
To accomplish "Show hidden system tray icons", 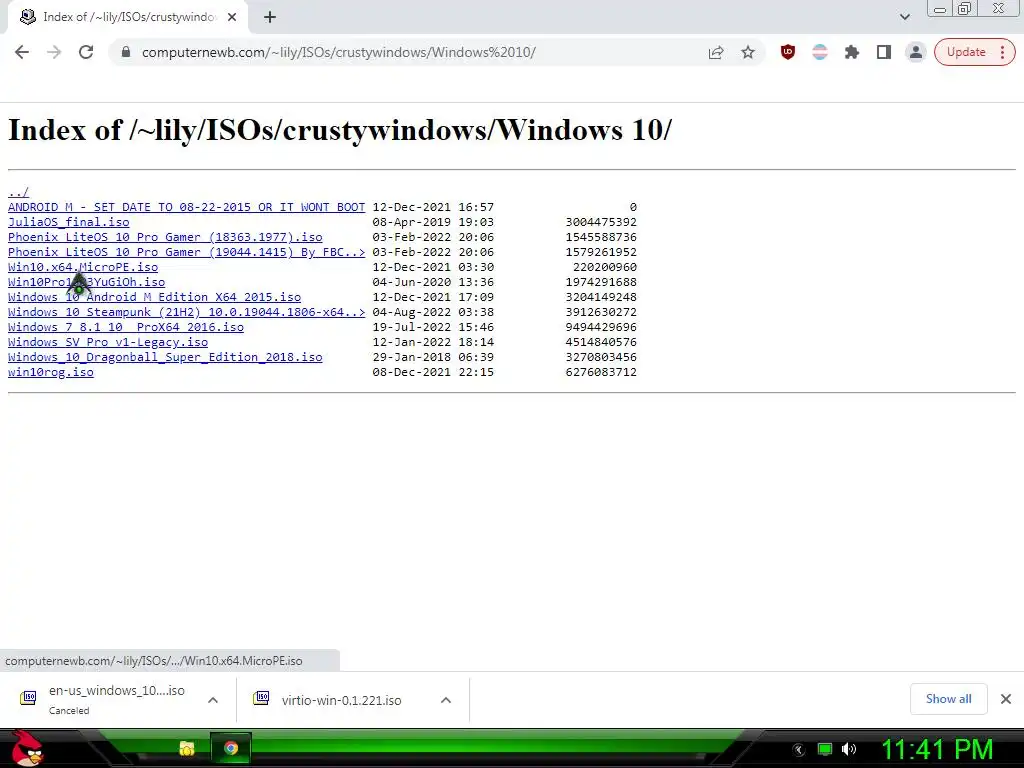I will point(799,750).
